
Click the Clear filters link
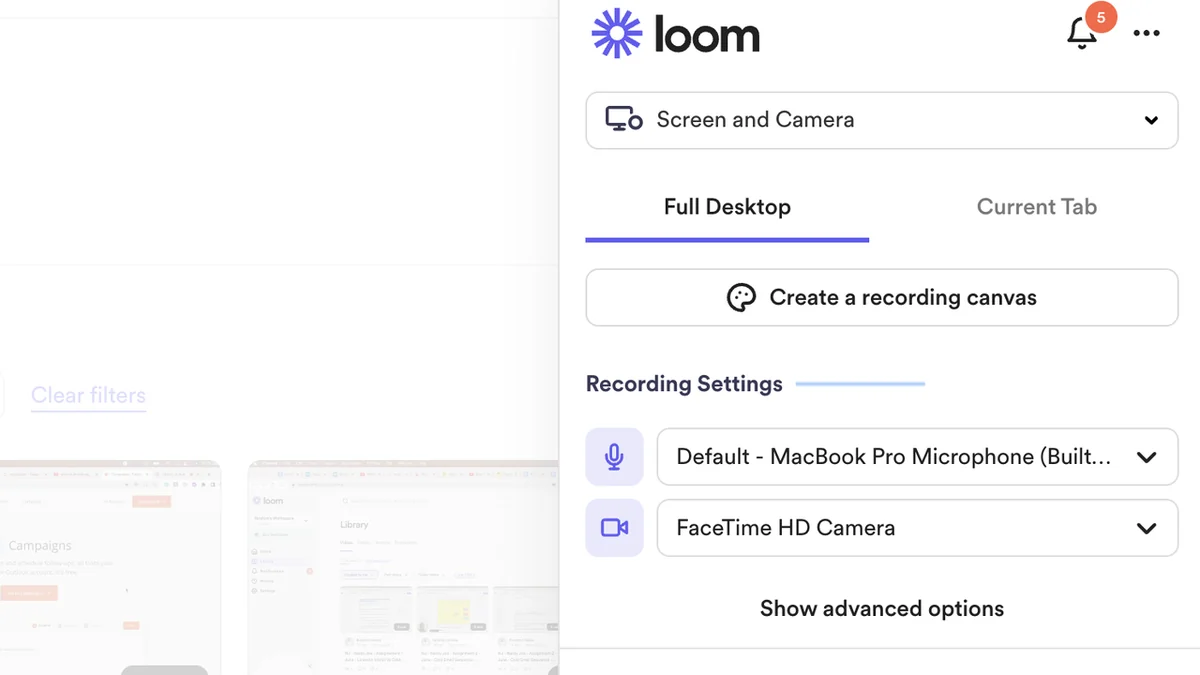click(x=88, y=395)
